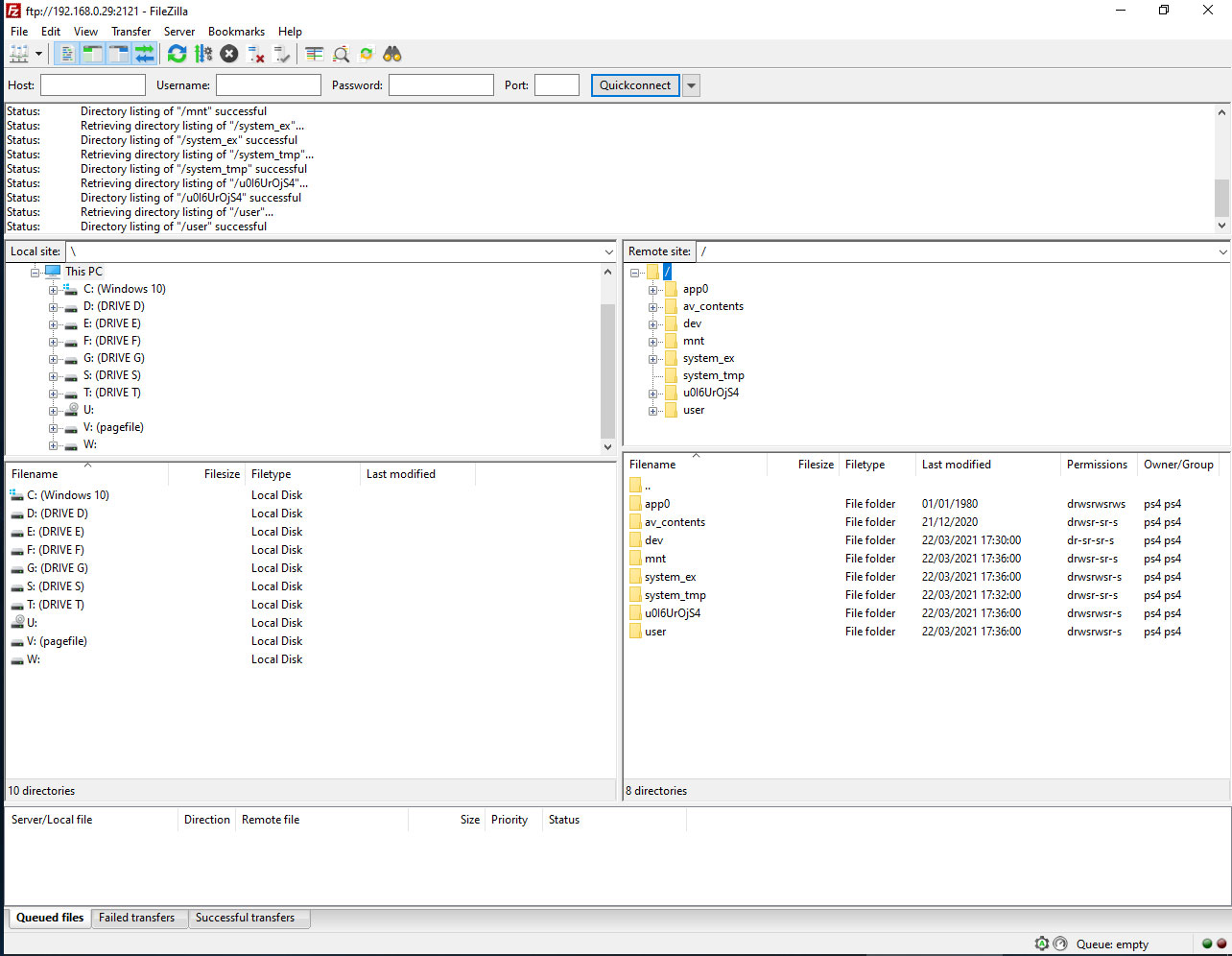The image size is (1232, 956).
Task: Toggle synchronized browsing
Action: [x=366, y=55]
